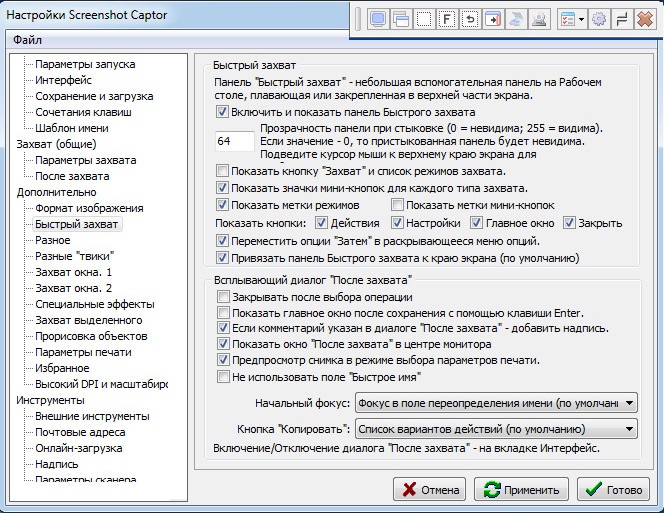664x513 pixels.
Task: Open 'После захвата' tree entry
Action: 72,176
